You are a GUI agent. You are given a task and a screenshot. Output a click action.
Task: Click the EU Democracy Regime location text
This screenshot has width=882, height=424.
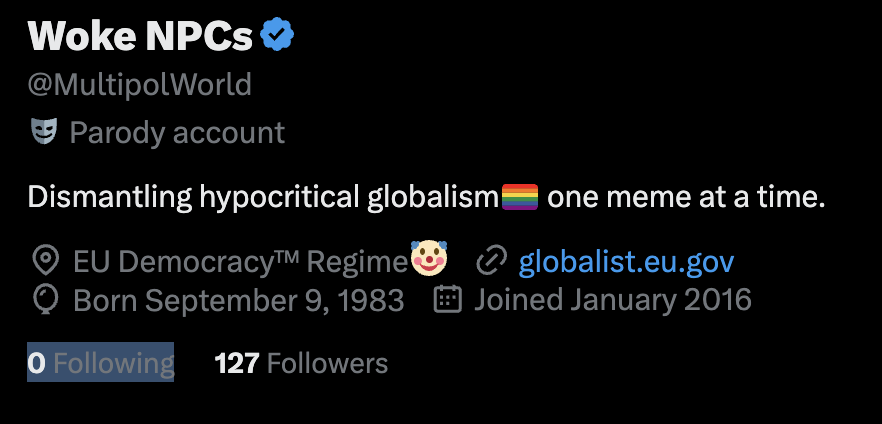coord(240,261)
